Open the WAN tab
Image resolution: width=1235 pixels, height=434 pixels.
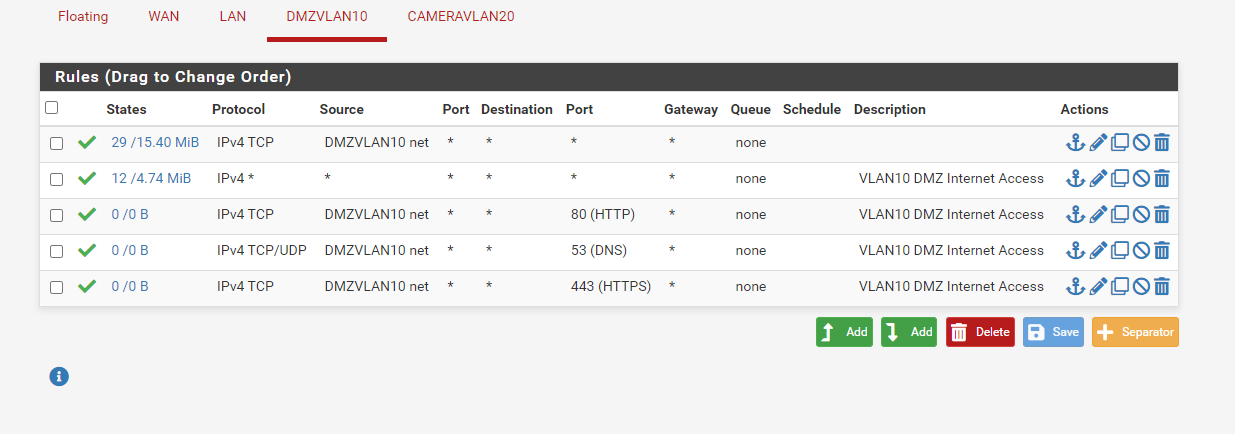[x=164, y=17]
